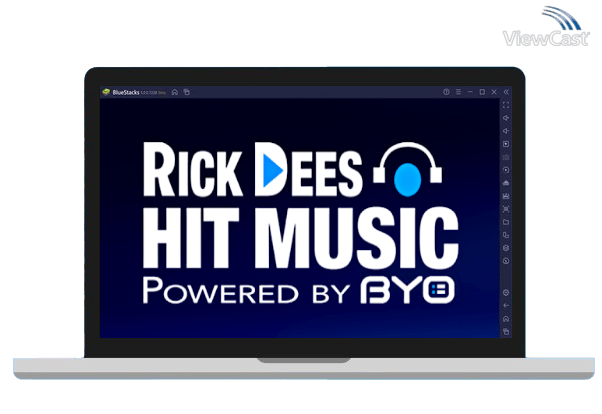This screenshot has width=602, height=414.
Task: Open the dimmed keyboard game controls icon
Action: click(x=506, y=157)
